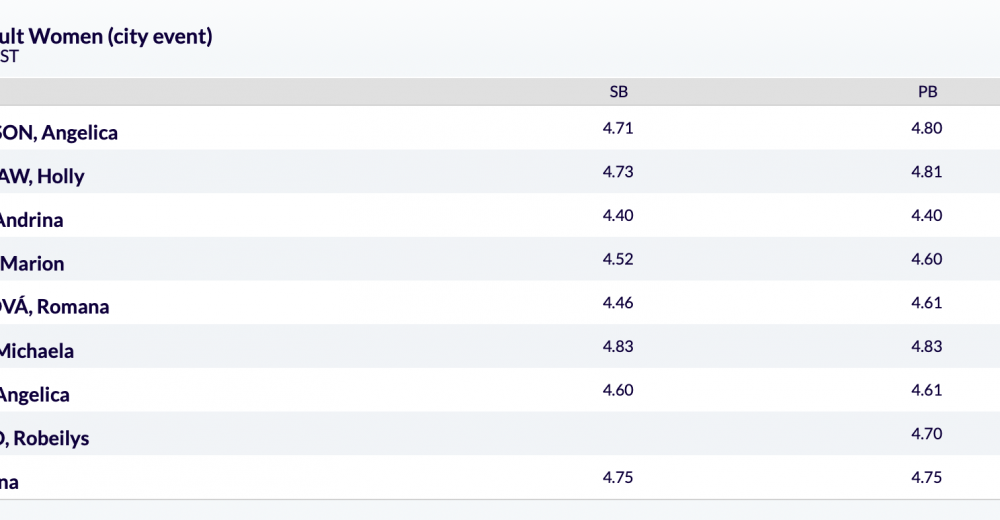Screen dimensions: 1000x520
Task: Click the 4.52 season best for Marion
Action: (x=618, y=259)
